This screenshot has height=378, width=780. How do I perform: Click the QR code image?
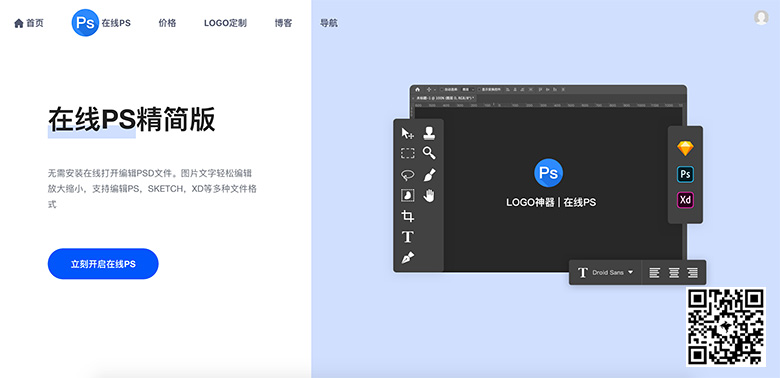coord(726,327)
